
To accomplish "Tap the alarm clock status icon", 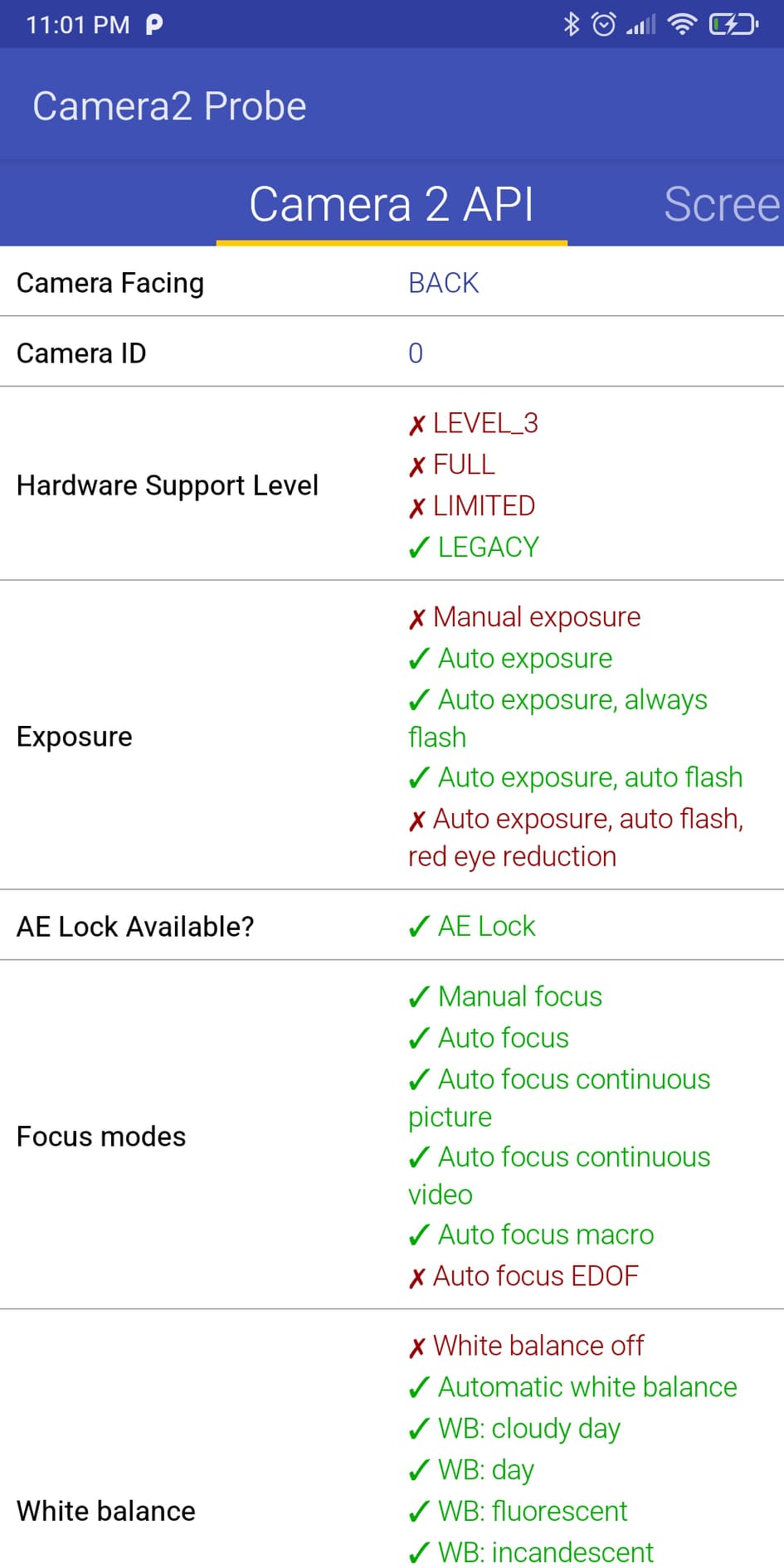I will pos(604,24).
